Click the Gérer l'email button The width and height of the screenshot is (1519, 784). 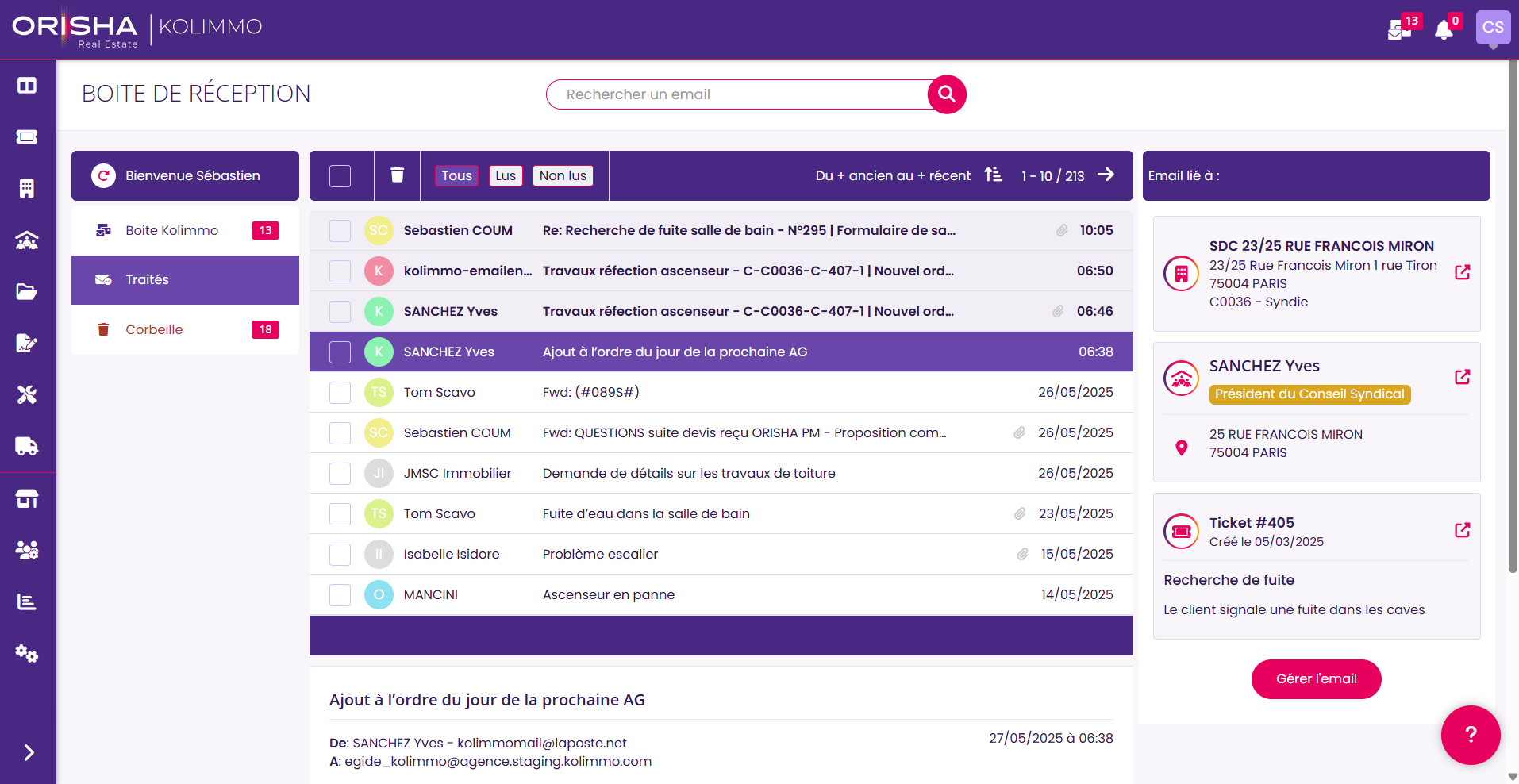1316,679
